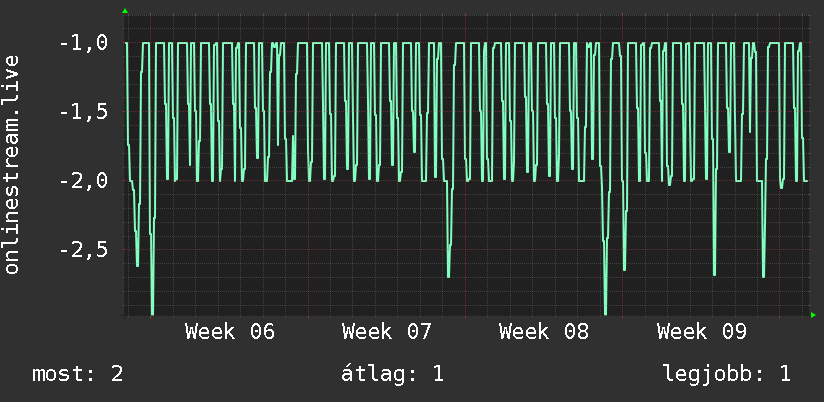
Task: Click the 'Week 06' x-axis label
Action: 230,332
